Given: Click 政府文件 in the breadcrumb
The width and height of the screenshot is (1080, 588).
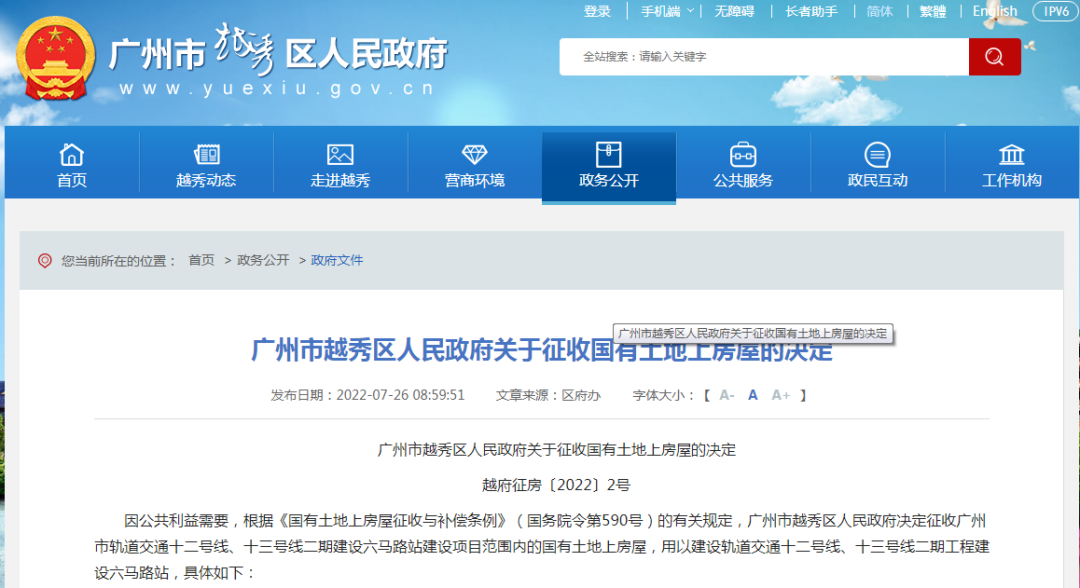Looking at the screenshot, I should (337, 260).
